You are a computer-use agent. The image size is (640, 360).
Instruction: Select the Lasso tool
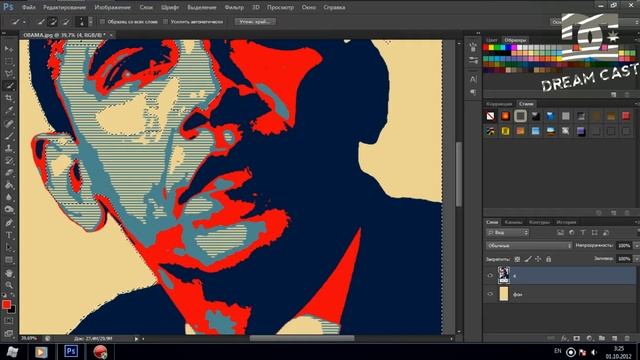point(9,74)
